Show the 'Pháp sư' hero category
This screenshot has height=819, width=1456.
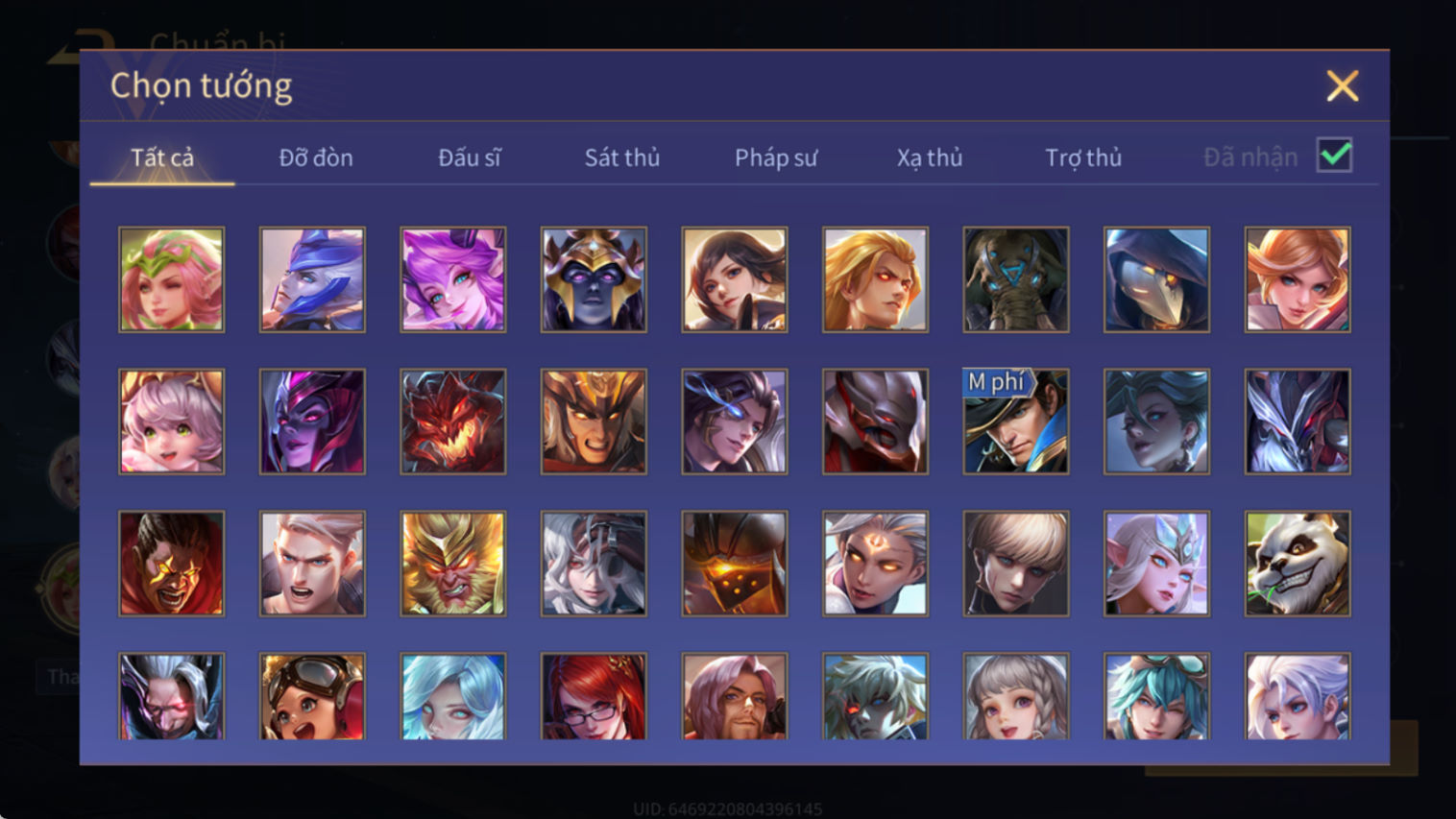pyautogui.click(x=776, y=157)
